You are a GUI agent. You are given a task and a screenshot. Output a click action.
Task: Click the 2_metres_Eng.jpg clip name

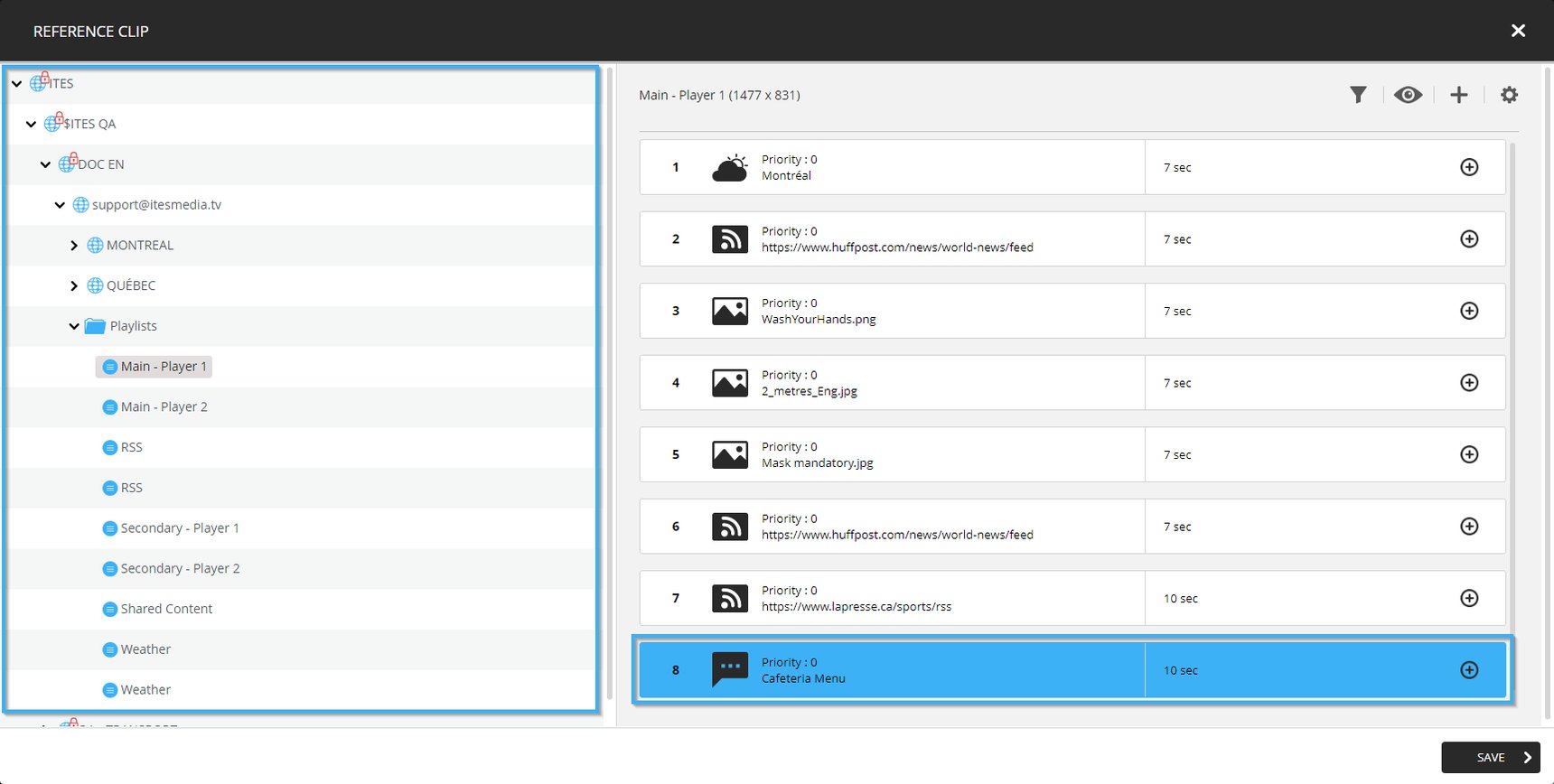coord(810,391)
